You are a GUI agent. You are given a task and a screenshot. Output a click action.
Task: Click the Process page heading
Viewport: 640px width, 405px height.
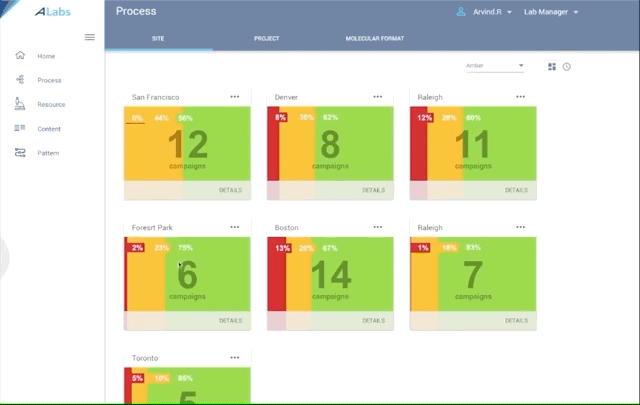136,11
